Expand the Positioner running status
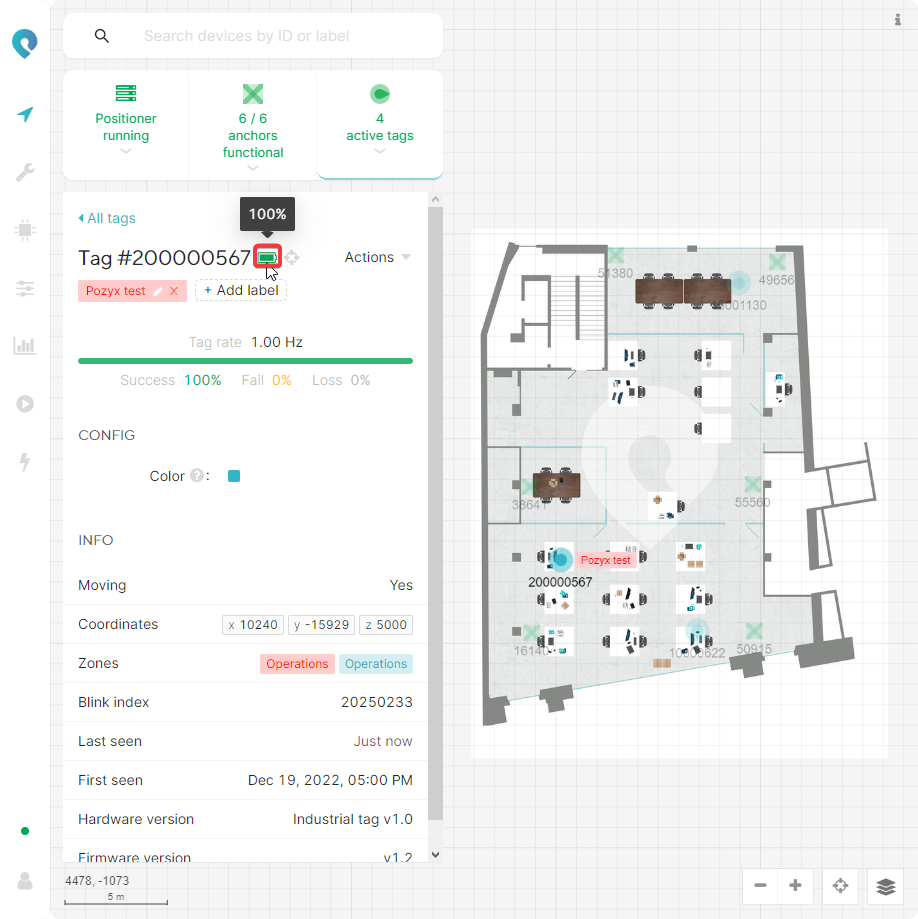The width and height of the screenshot is (918, 919). pyautogui.click(x=126, y=126)
